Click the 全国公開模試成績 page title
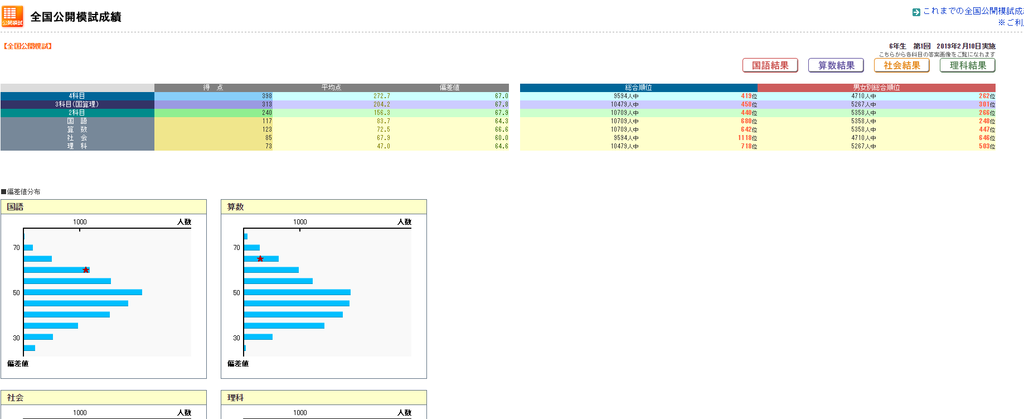The width and height of the screenshot is (1024, 419). tap(76, 17)
